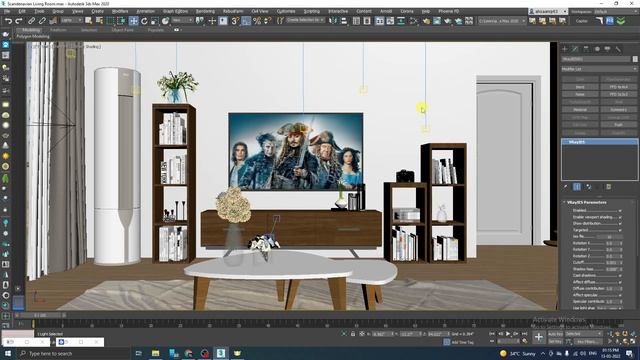
Task: Click the Auto Key button
Action: [x=555, y=334]
